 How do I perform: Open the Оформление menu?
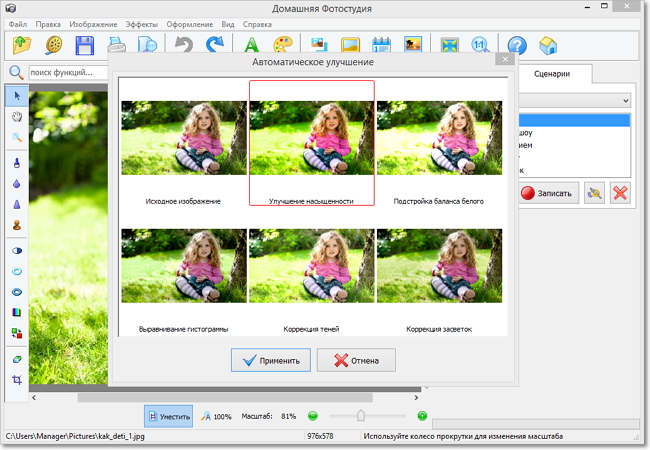click(190, 24)
